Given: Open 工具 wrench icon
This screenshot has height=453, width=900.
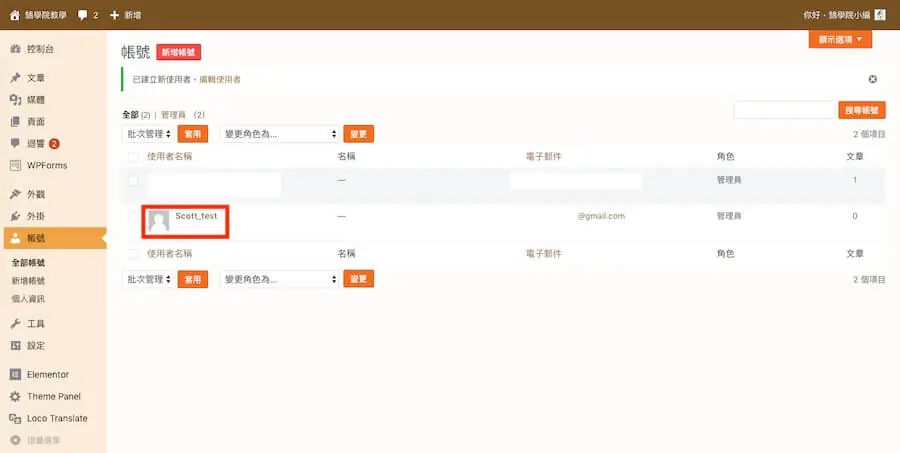Looking at the screenshot, I should 15,324.
